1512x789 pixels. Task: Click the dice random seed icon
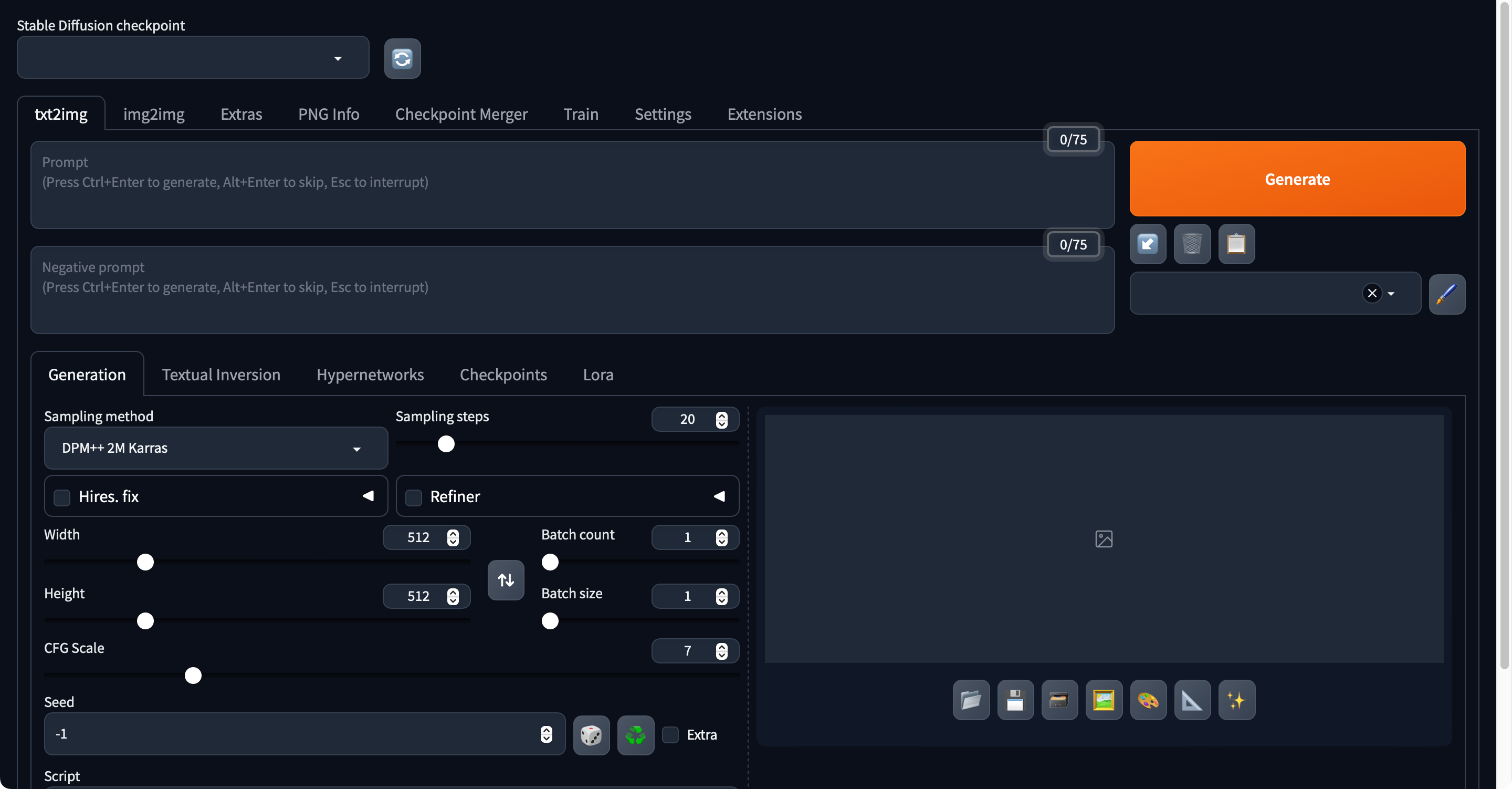(x=591, y=734)
